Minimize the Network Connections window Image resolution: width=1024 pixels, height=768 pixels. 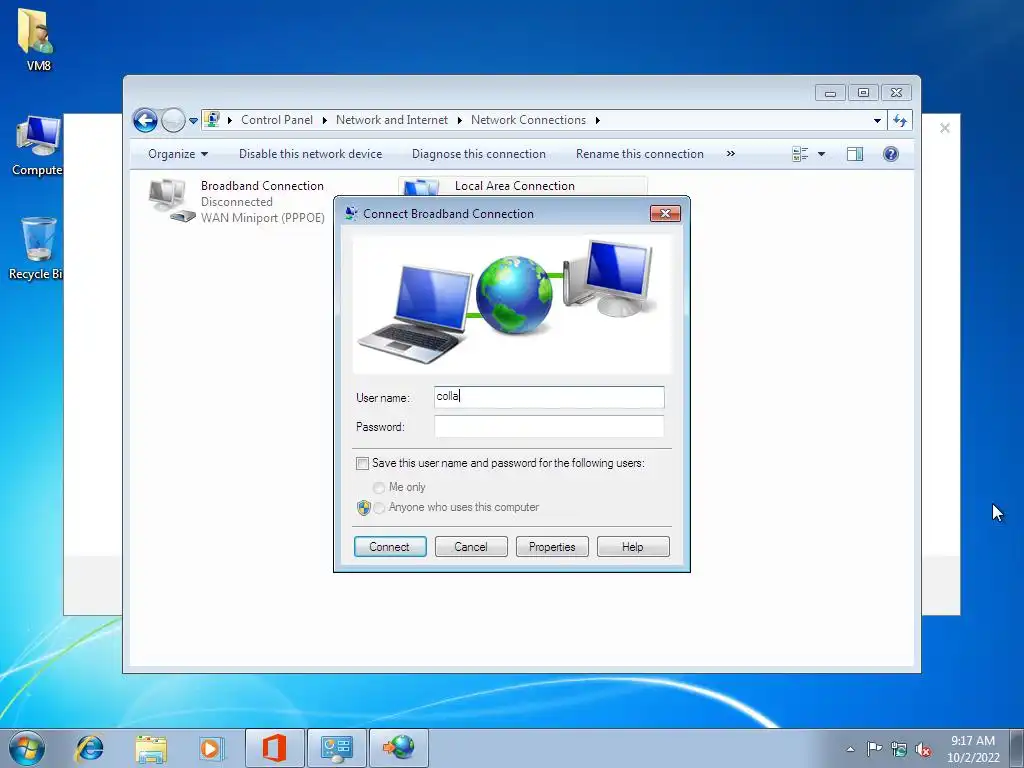tap(830, 93)
